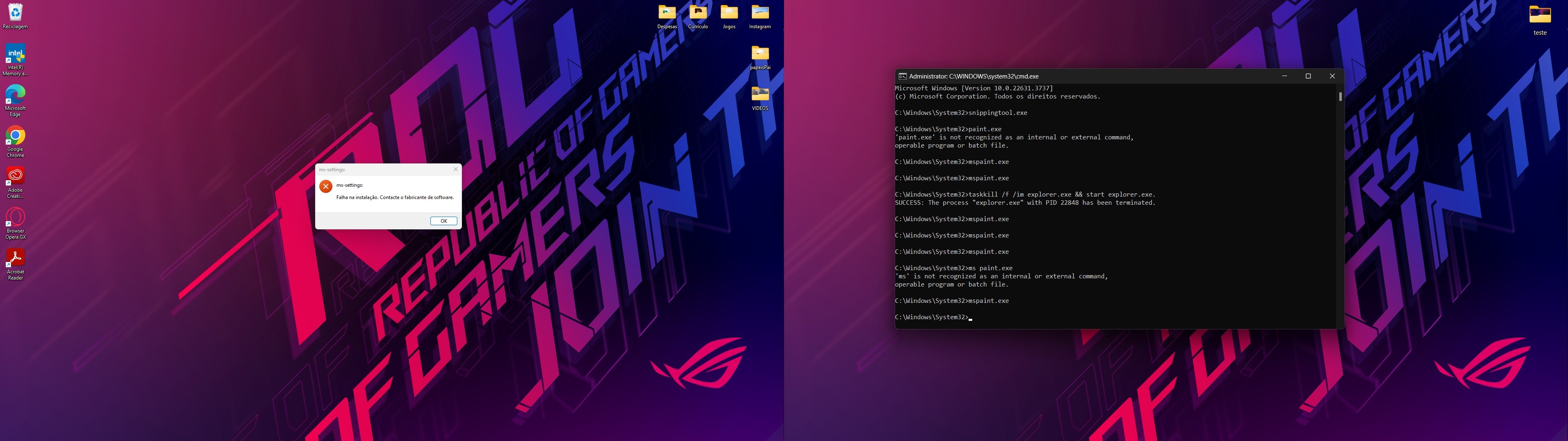The image size is (1568, 441).
Task: Click the cmd.exe title bar icon
Action: (x=902, y=76)
